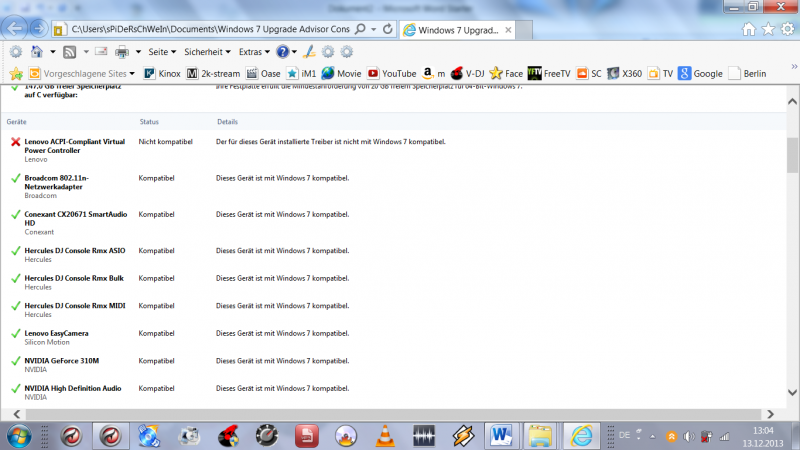
Task: Expand the Help dropdown arrow
Action: [294, 52]
